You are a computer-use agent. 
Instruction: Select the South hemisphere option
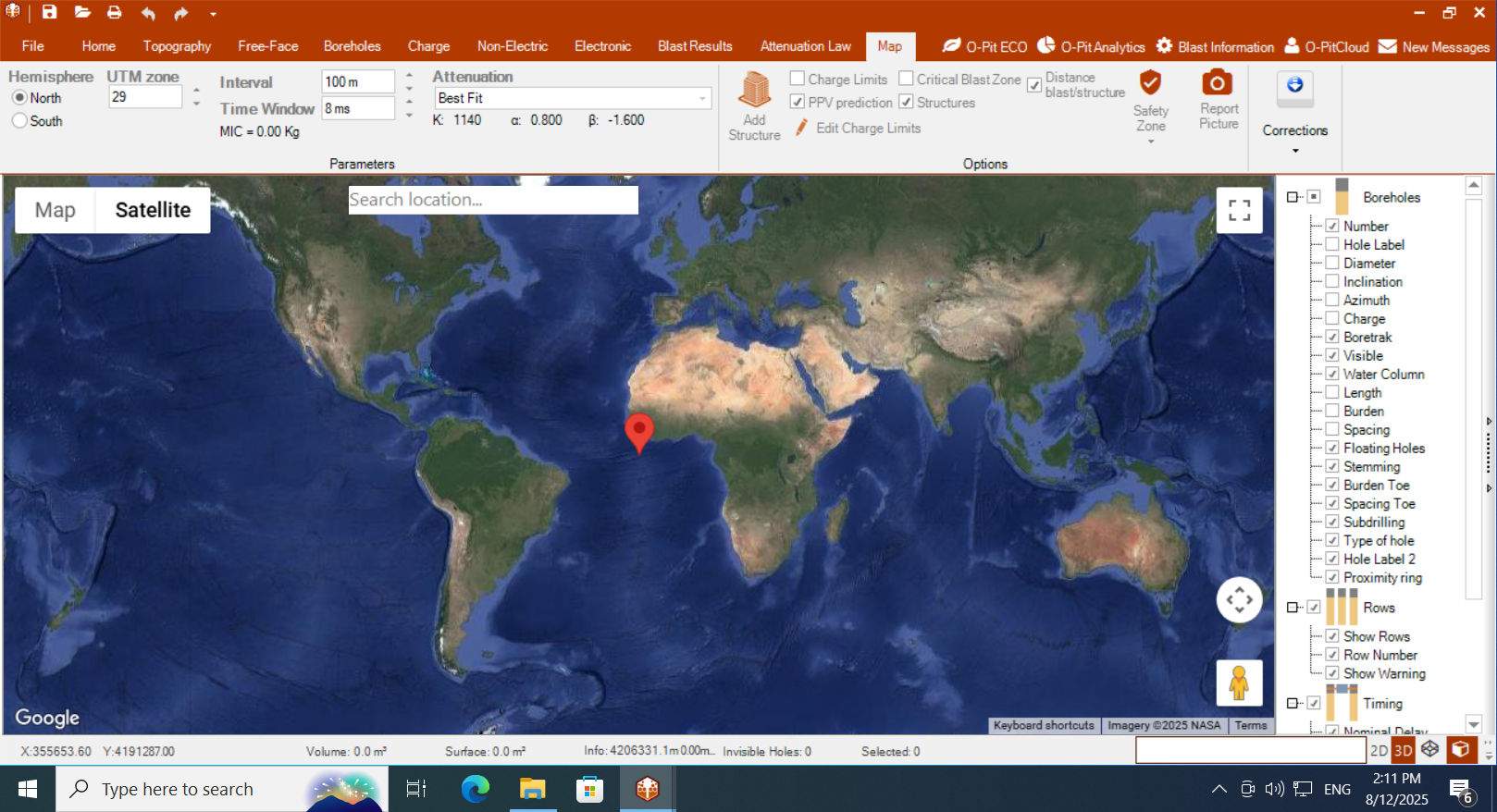click(19, 121)
